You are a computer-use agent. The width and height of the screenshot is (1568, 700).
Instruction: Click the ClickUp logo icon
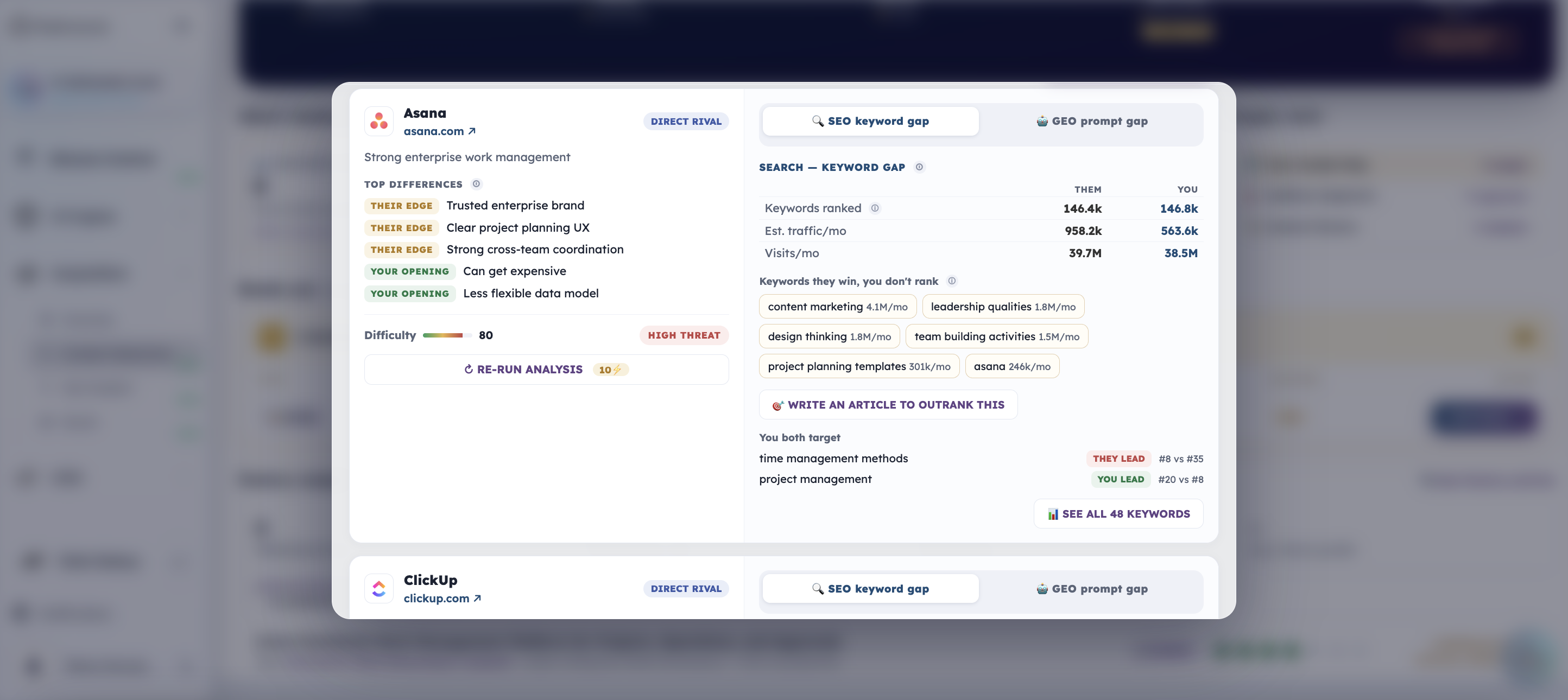378,588
